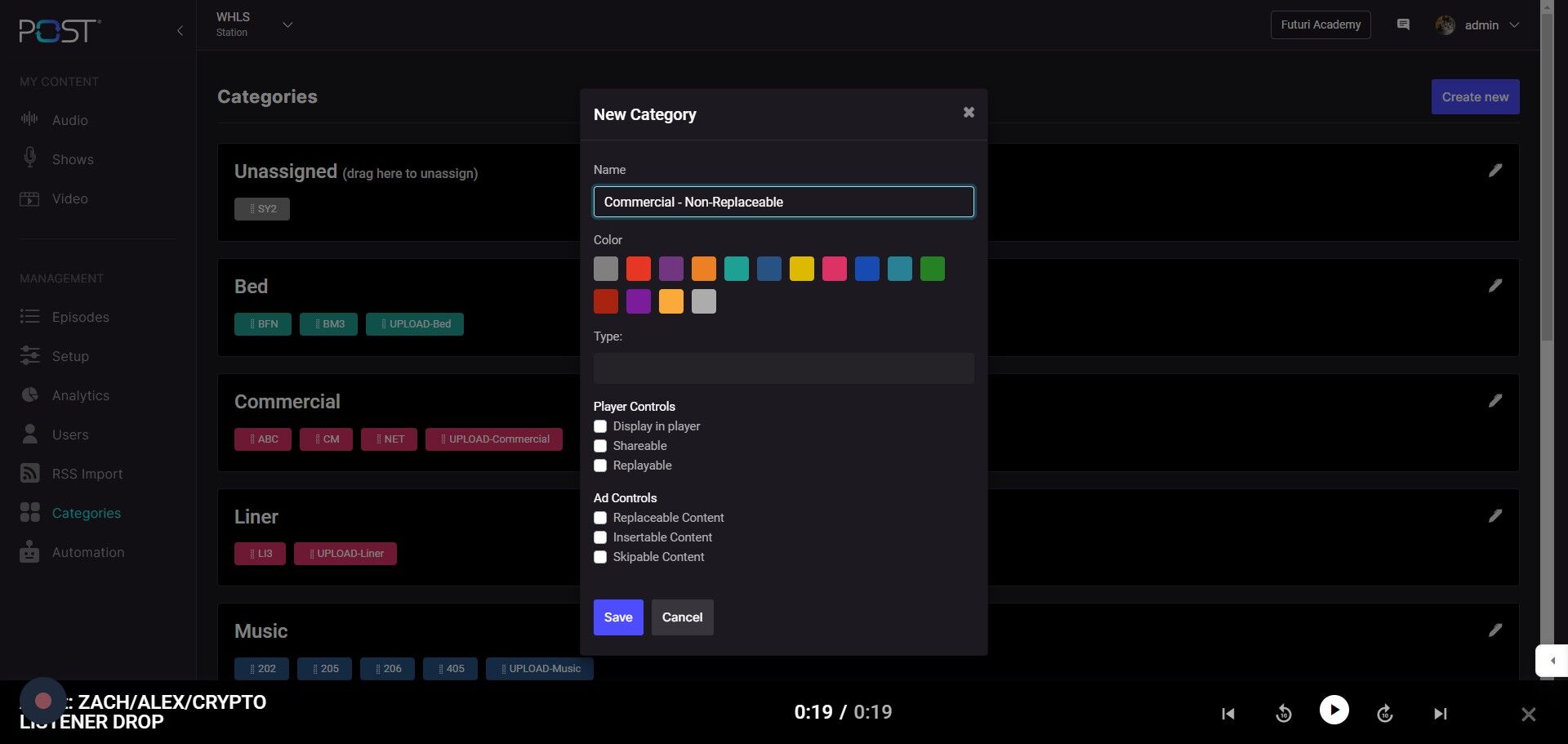Screen dimensions: 1568x744
Task: Edit the Commercial category via its pencil icon
Action: 1494,401
